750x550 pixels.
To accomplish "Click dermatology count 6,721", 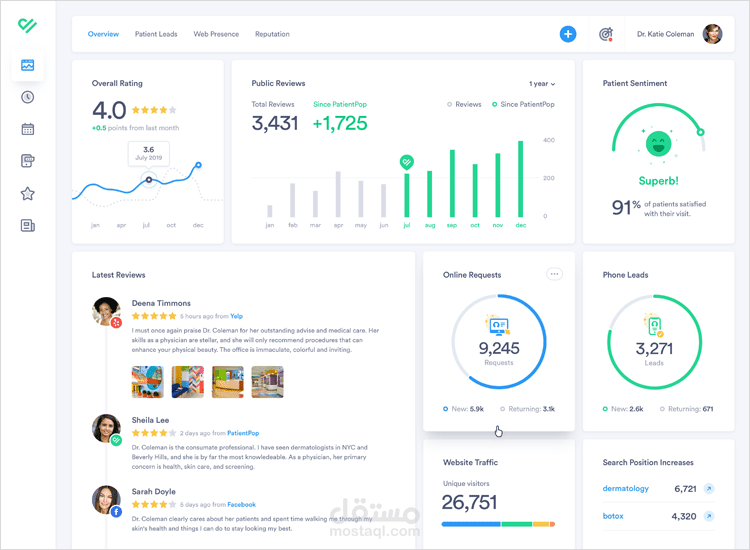I will (685, 488).
